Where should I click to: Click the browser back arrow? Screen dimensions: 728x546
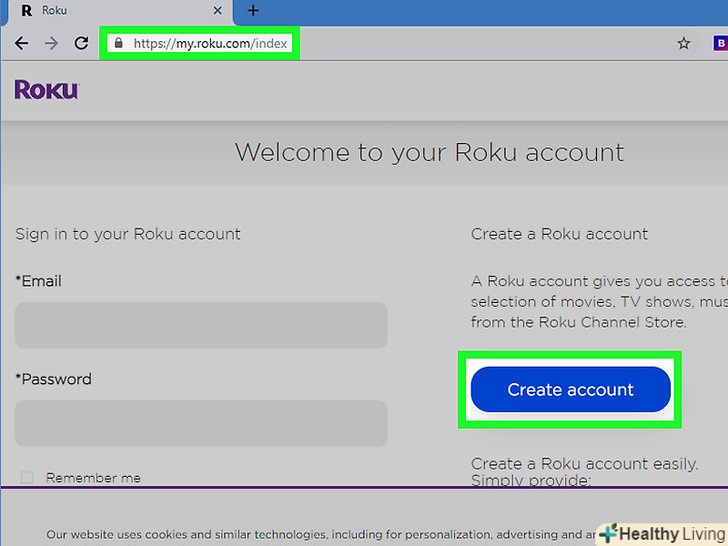click(x=20, y=44)
